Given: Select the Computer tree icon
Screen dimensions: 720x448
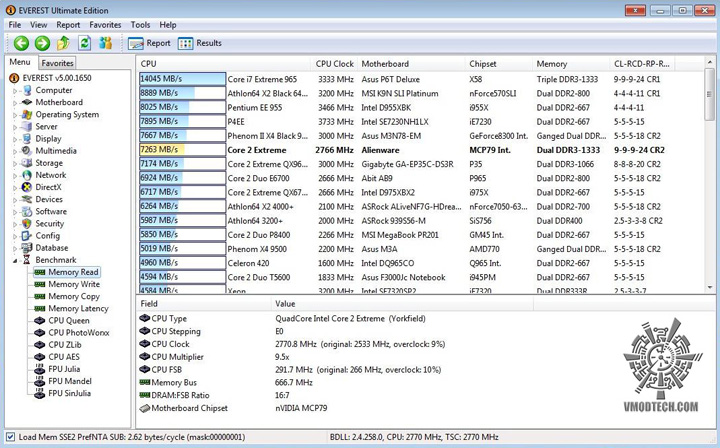Looking at the screenshot, I should [x=27, y=90].
